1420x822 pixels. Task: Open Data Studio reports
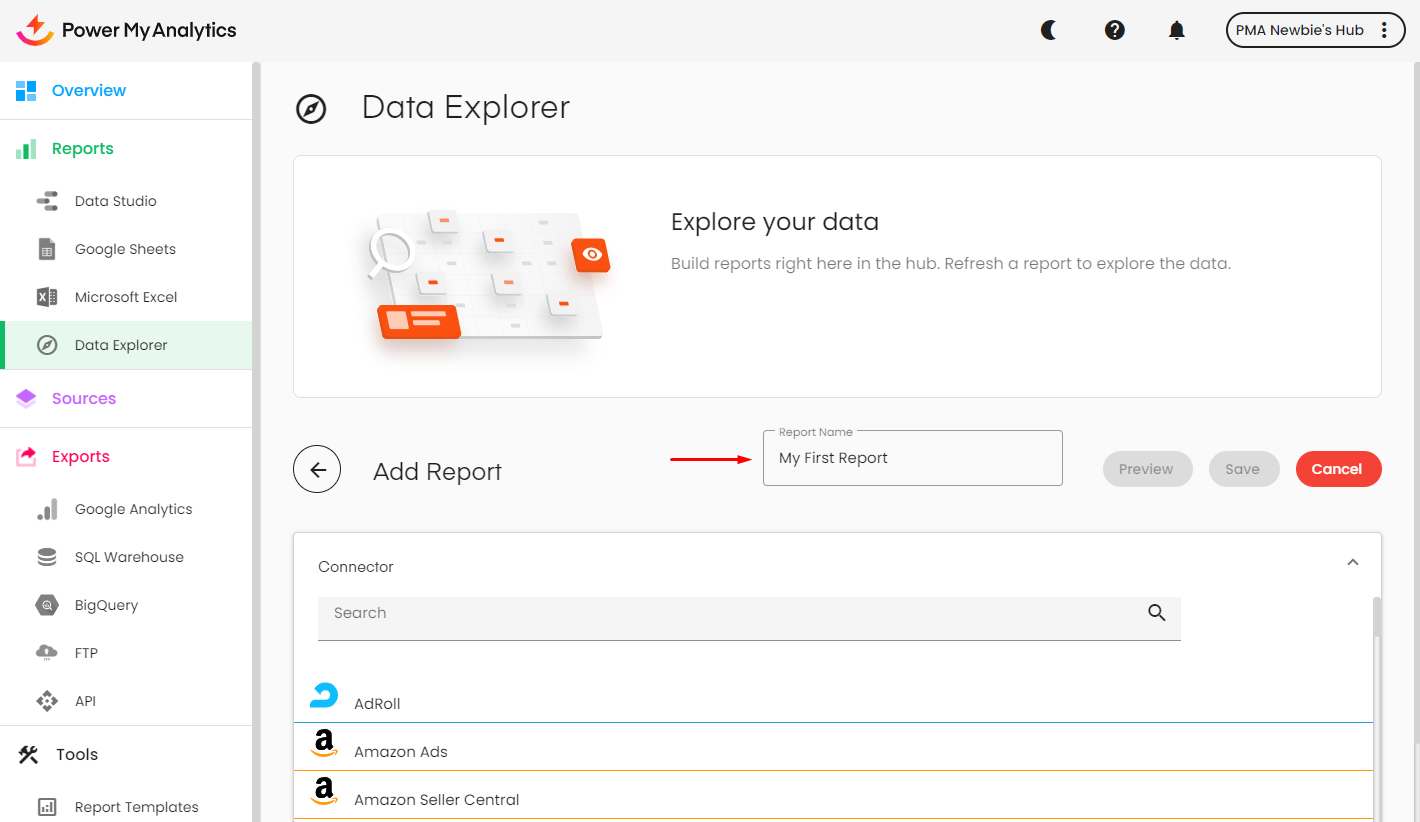115,201
